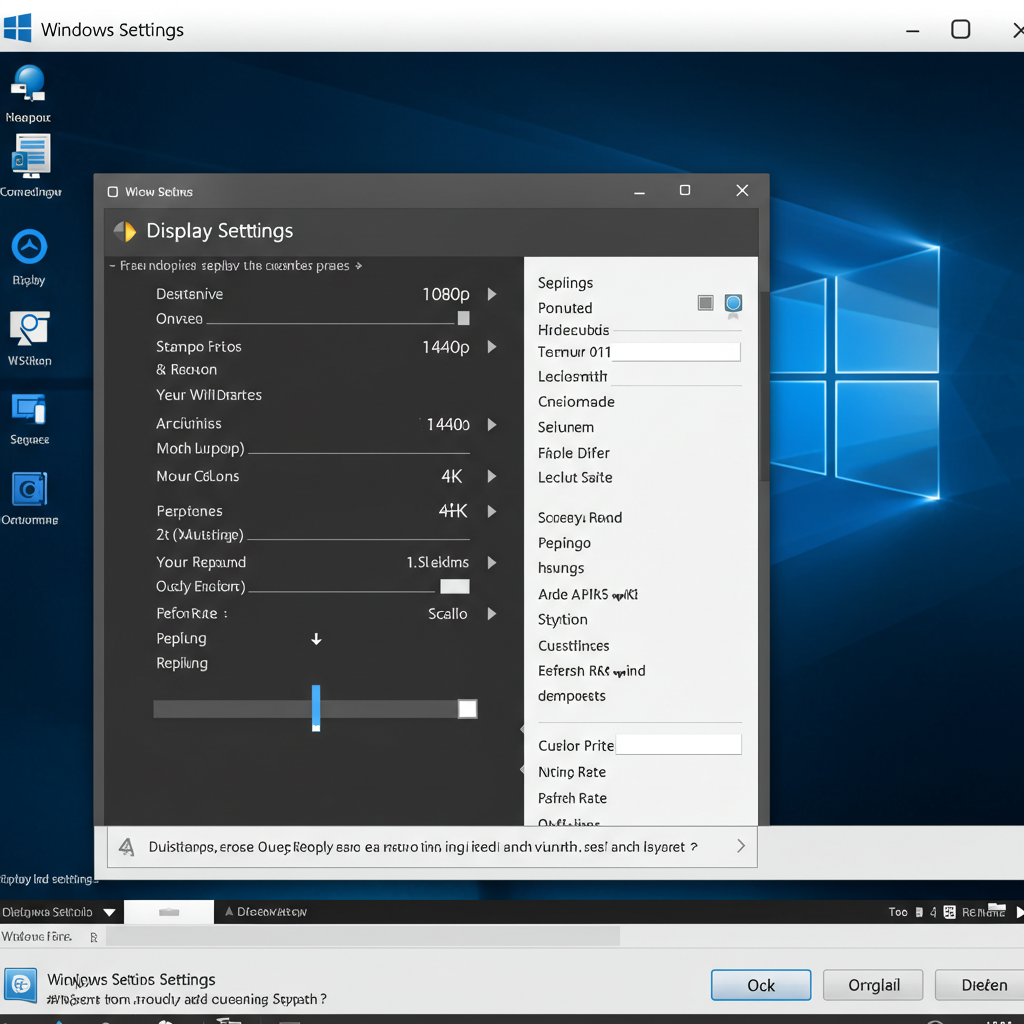Select Selunem in the right panel
The width and height of the screenshot is (1024, 1024).
566,427
